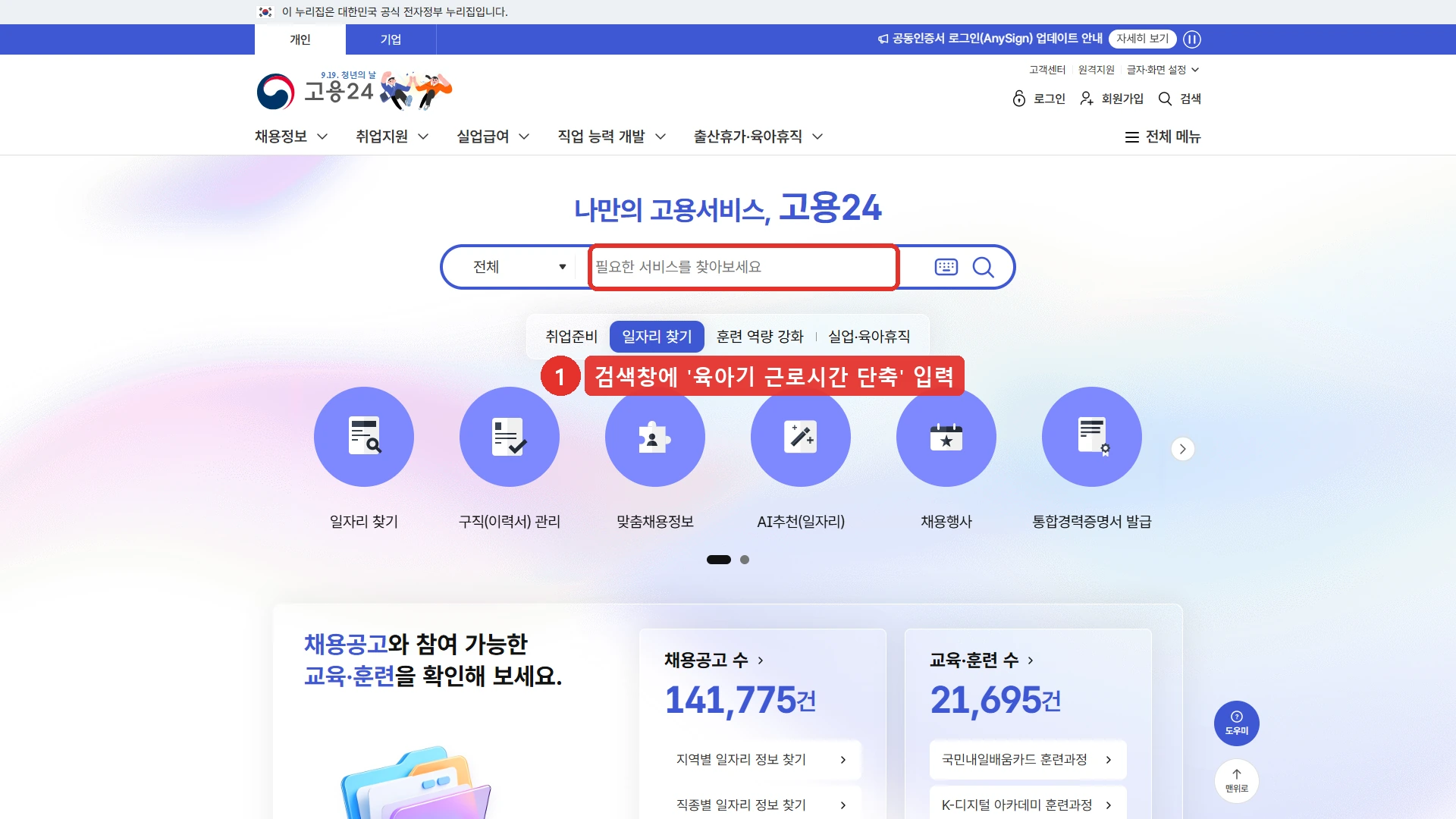Open the 도우미 helper floating button
This screenshot has height=819, width=1456.
[1237, 723]
